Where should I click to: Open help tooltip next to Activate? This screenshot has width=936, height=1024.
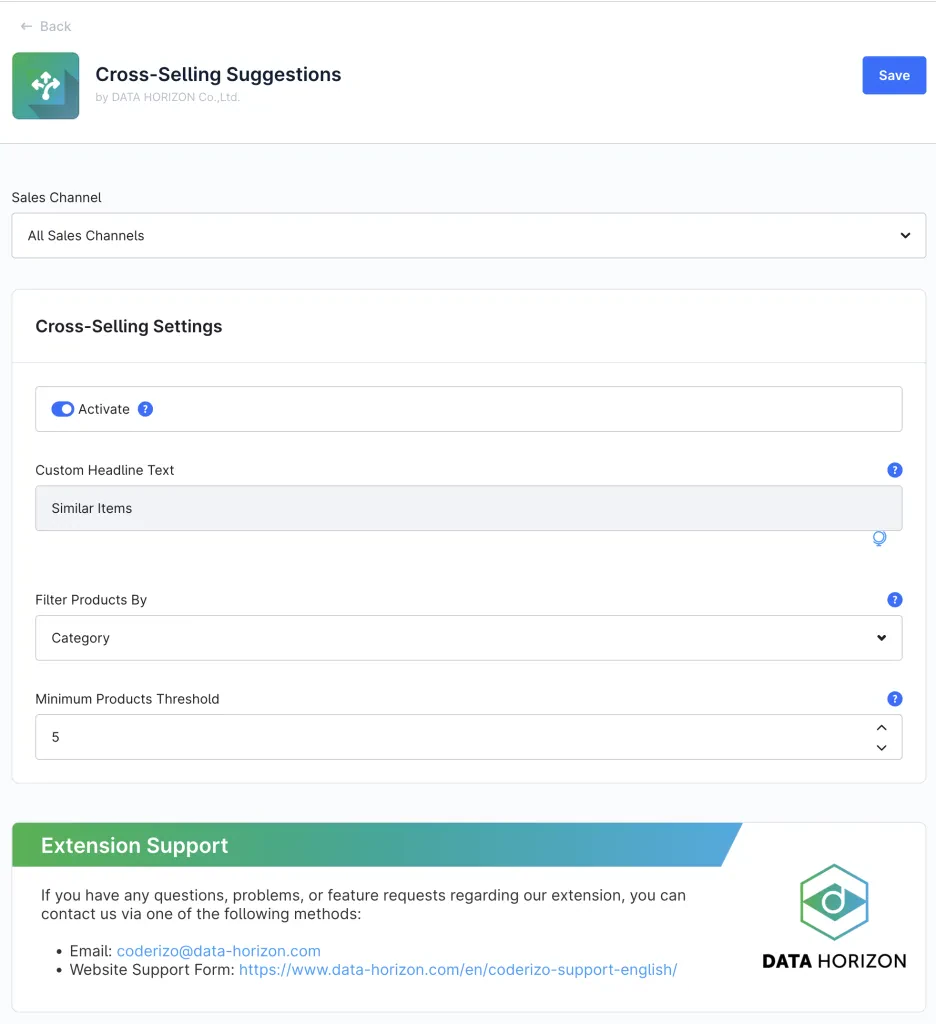[145, 409]
